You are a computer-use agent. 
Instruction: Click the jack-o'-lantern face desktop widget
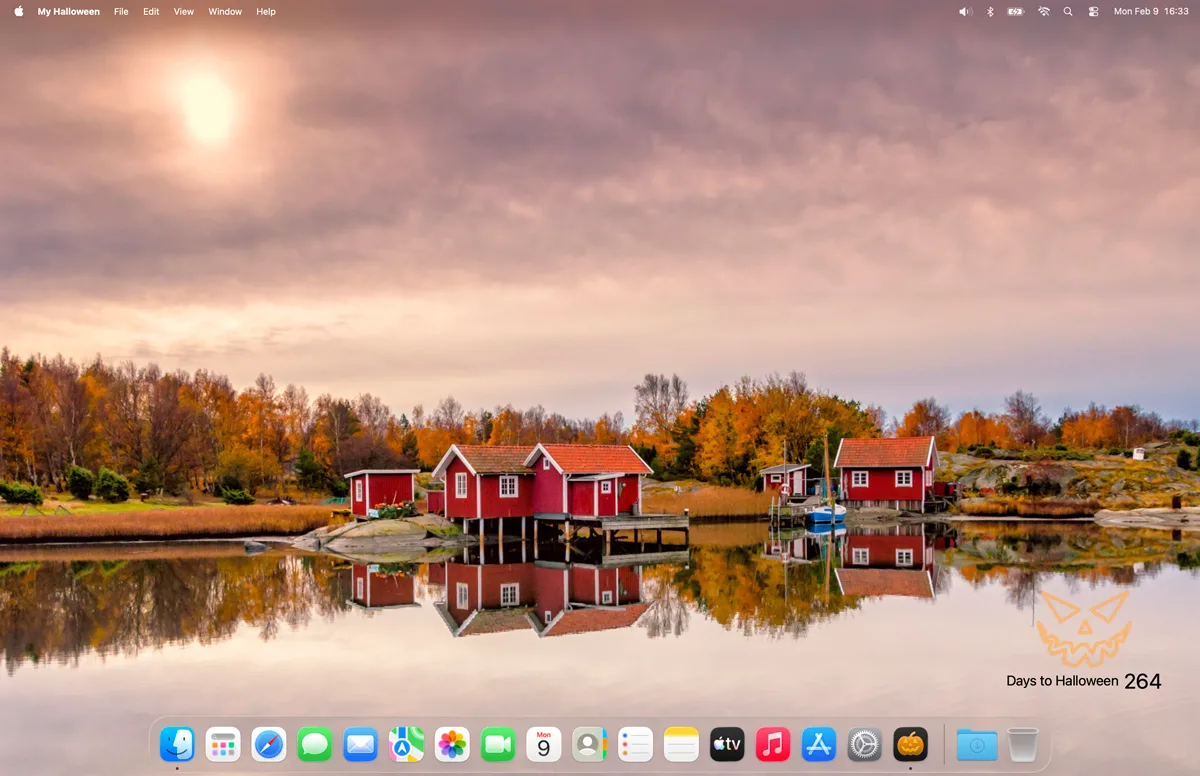point(1084,628)
